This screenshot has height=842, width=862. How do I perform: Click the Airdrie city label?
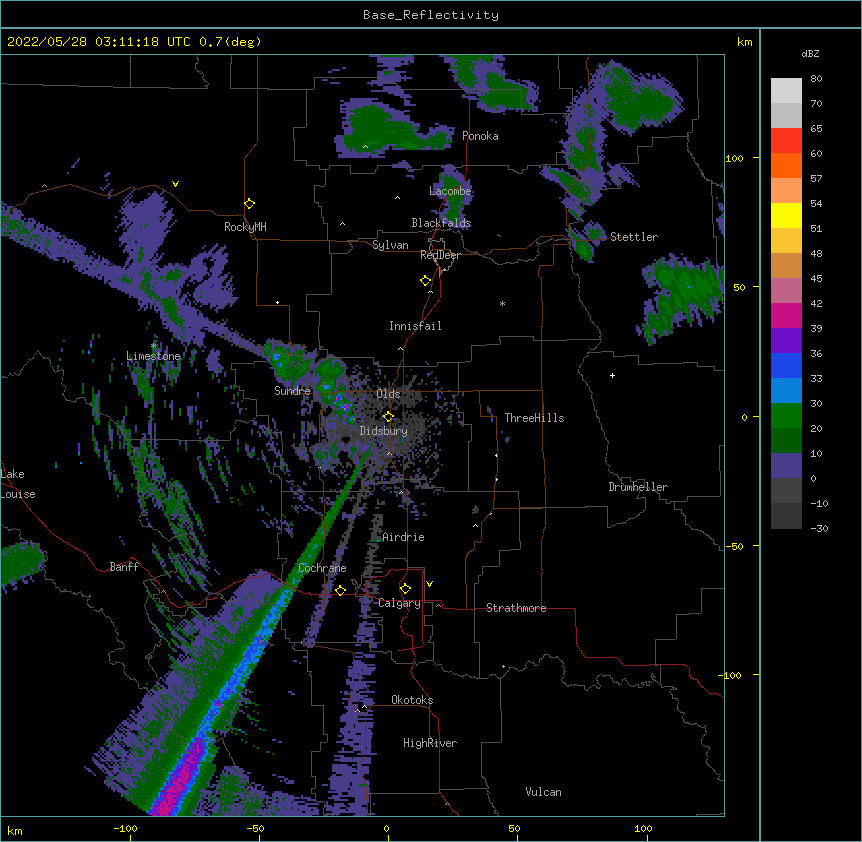pos(403,537)
